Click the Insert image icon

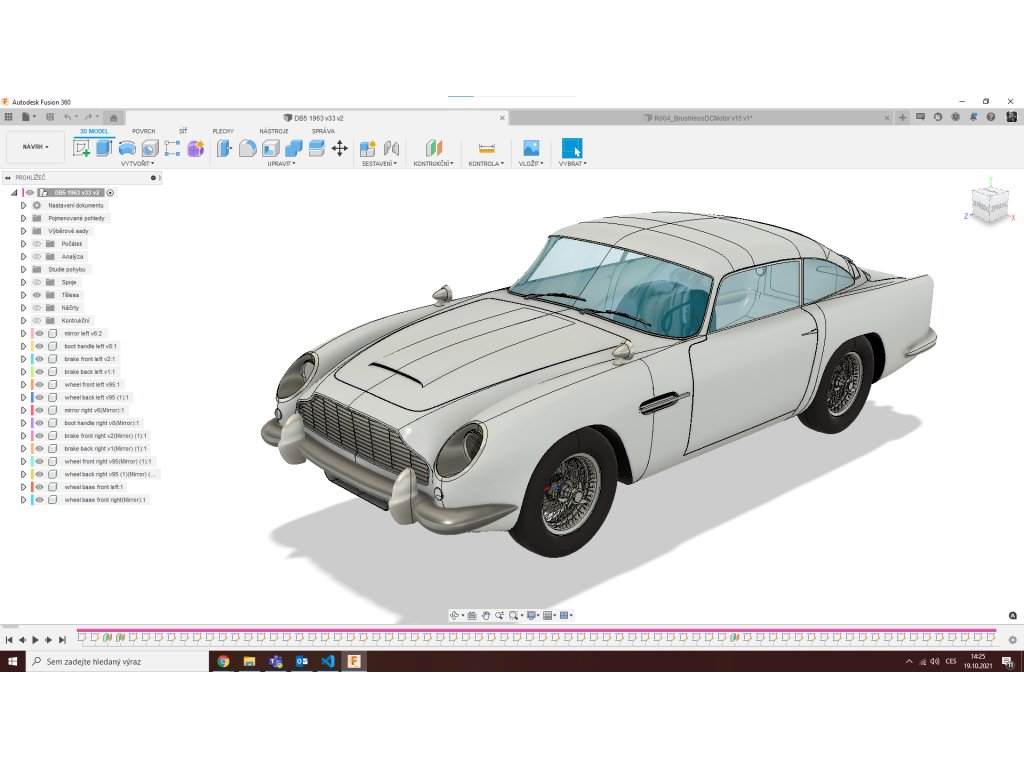(531, 148)
